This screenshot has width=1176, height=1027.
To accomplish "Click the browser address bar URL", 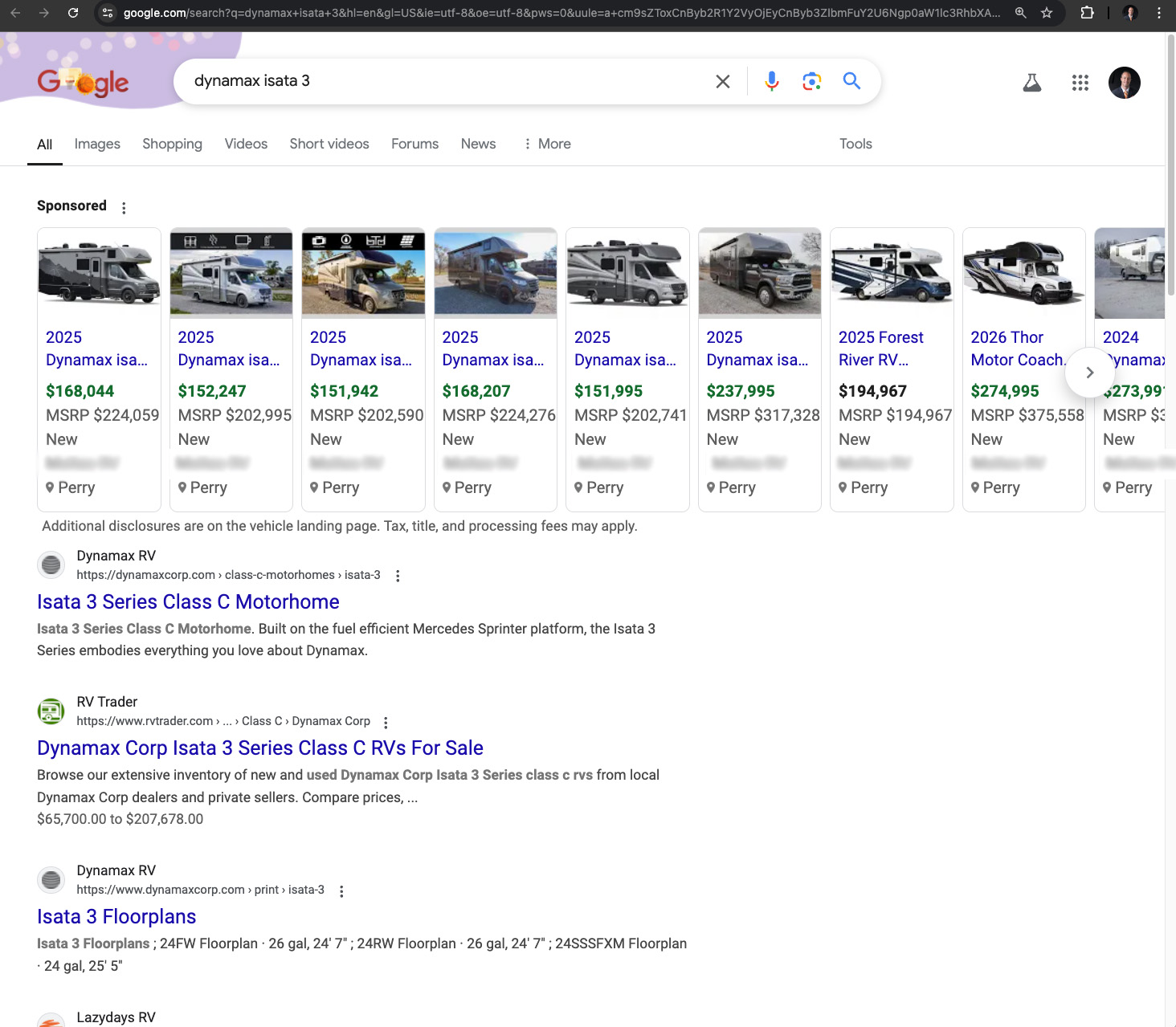I will point(561,13).
